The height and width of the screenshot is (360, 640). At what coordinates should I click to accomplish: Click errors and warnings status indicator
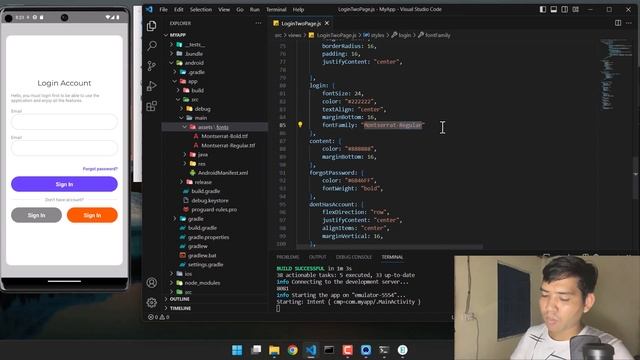pyautogui.click(x=158, y=317)
